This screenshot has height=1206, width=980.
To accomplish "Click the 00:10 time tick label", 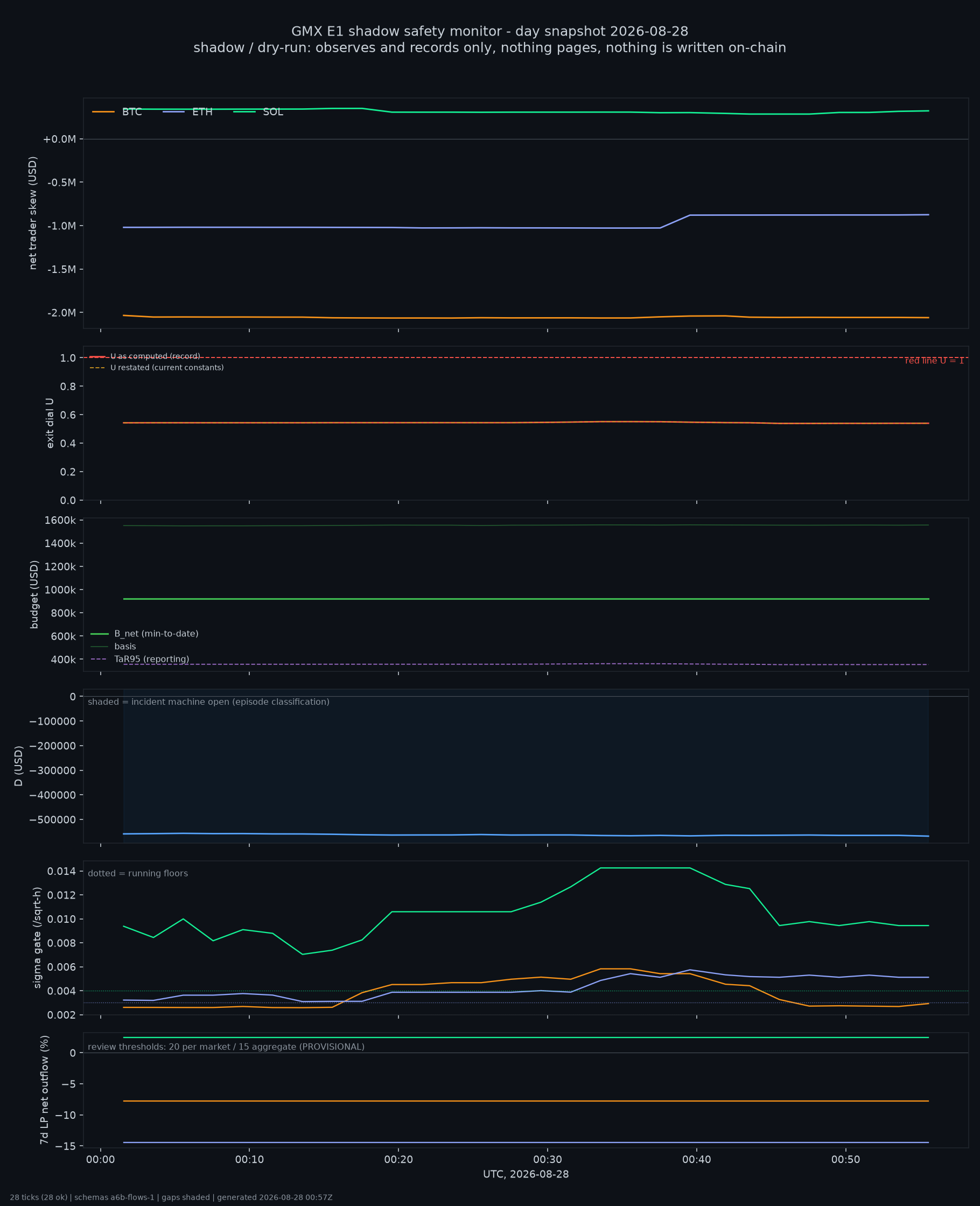I will point(249,1160).
